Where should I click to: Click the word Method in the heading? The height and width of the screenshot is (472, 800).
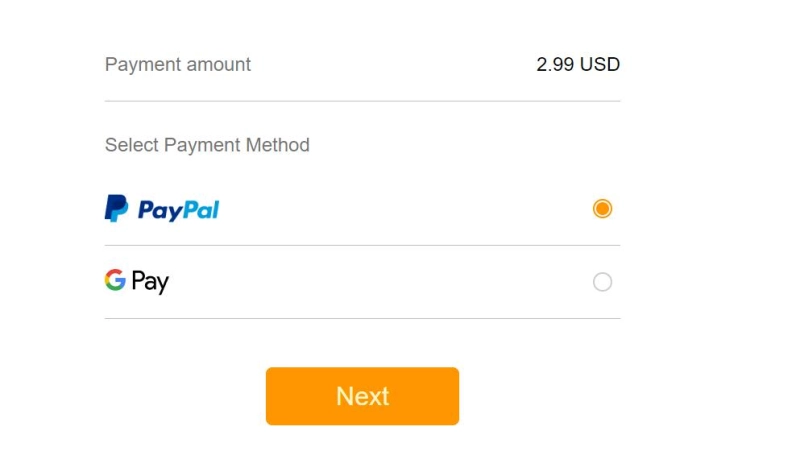278,145
